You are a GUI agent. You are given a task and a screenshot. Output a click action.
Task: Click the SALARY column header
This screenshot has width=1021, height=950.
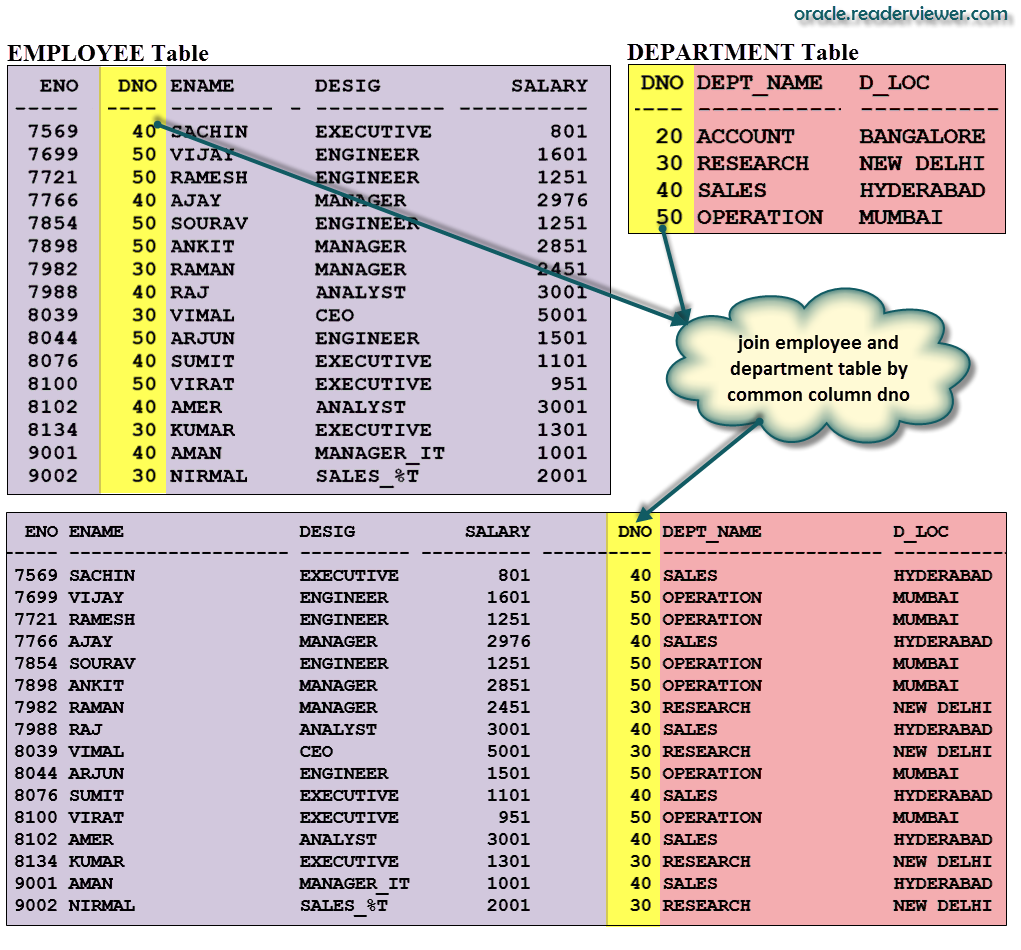[x=549, y=86]
